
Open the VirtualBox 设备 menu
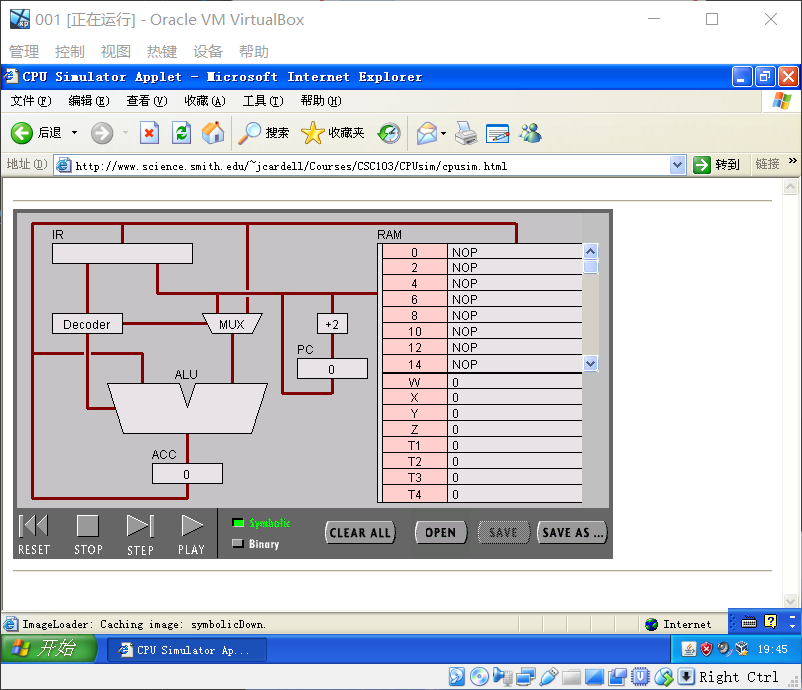(208, 52)
